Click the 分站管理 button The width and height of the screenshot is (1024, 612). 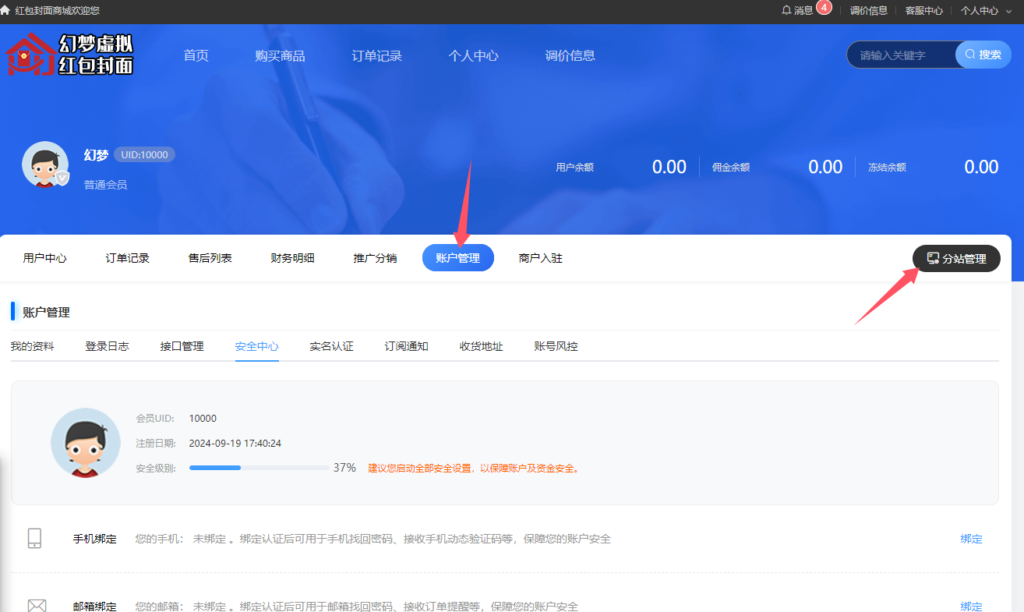(x=956, y=259)
